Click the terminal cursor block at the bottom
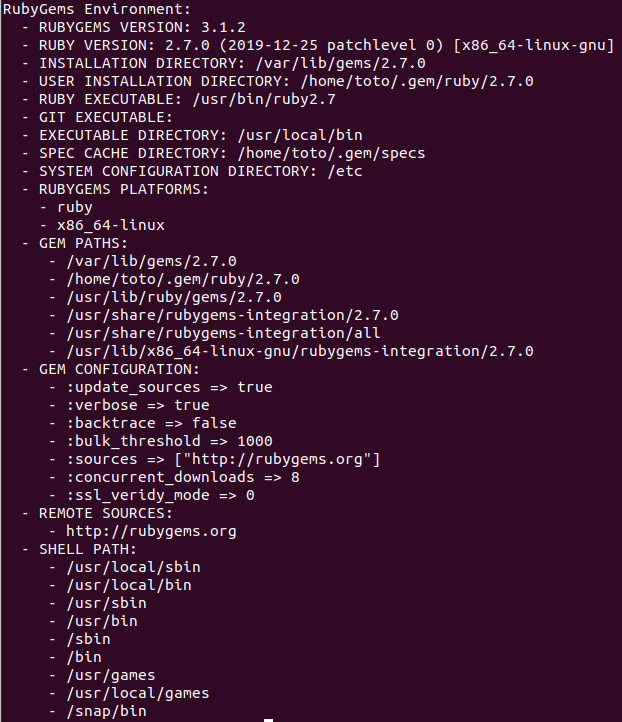This screenshot has width=622, height=722. tap(268, 720)
